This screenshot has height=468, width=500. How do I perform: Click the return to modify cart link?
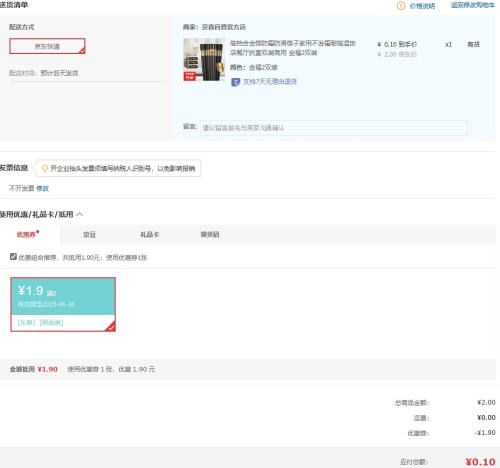coord(473,5)
